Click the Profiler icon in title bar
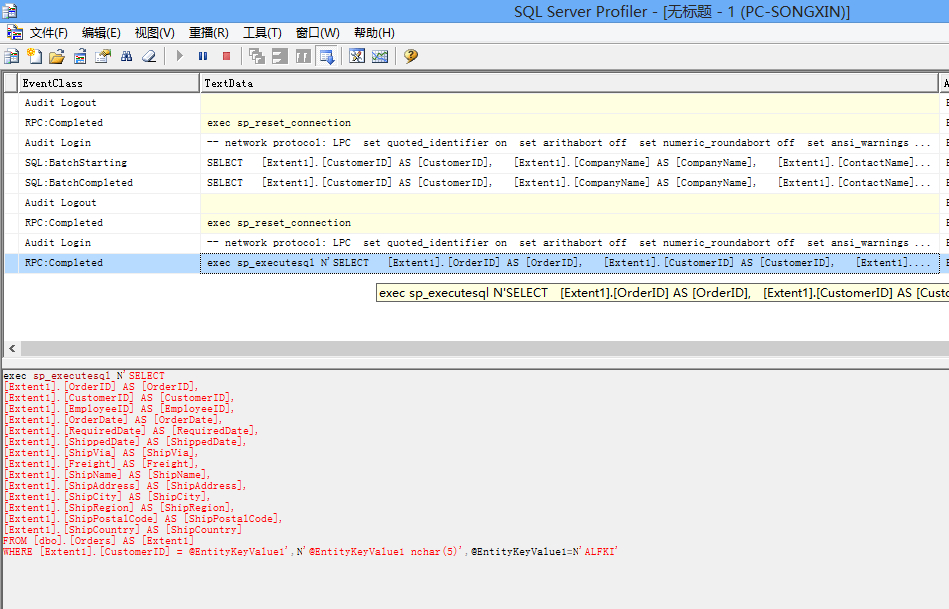The width and height of the screenshot is (949, 609). pyautogui.click(x=9, y=11)
